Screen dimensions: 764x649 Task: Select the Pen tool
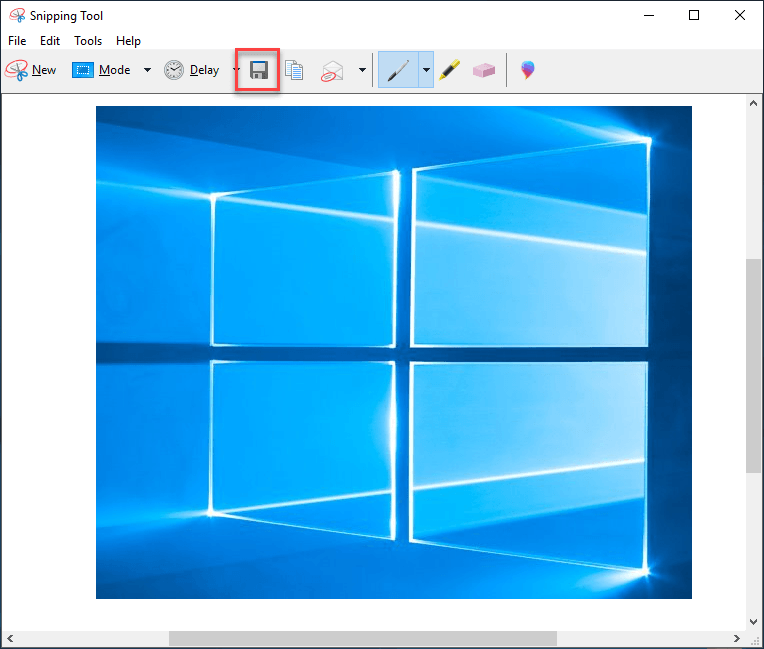(398, 70)
